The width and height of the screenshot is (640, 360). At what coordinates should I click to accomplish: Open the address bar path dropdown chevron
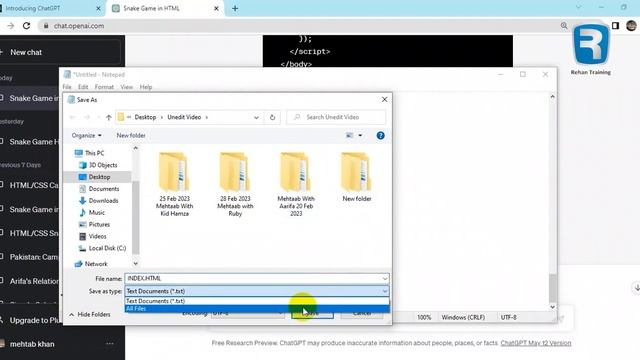coord(256,118)
